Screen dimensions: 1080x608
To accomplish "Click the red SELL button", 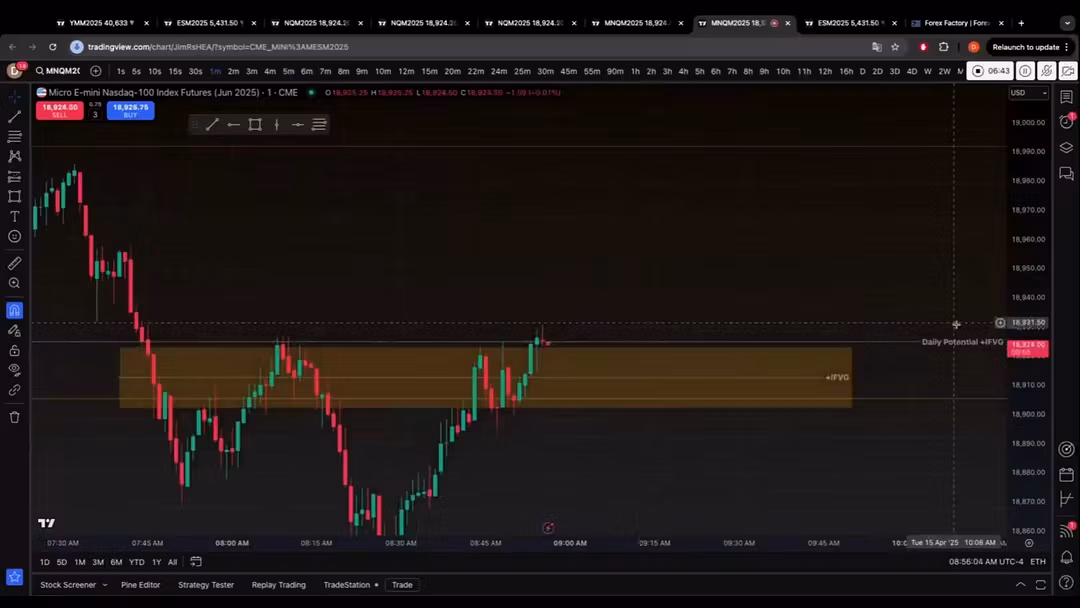I will coord(60,110).
